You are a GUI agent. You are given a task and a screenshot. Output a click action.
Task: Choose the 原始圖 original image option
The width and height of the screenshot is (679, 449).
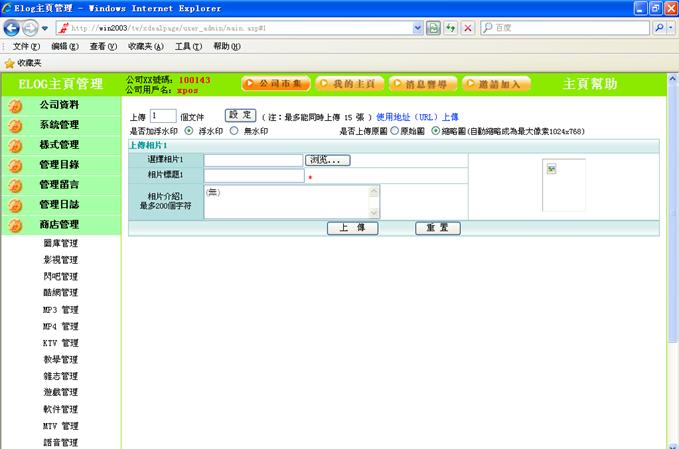[394, 131]
